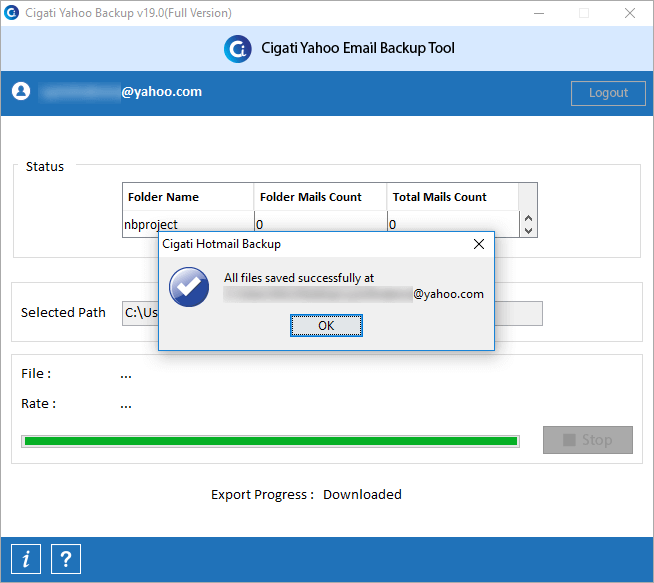Click the Folder Mails Count column header
The width and height of the screenshot is (654, 583).
320,197
